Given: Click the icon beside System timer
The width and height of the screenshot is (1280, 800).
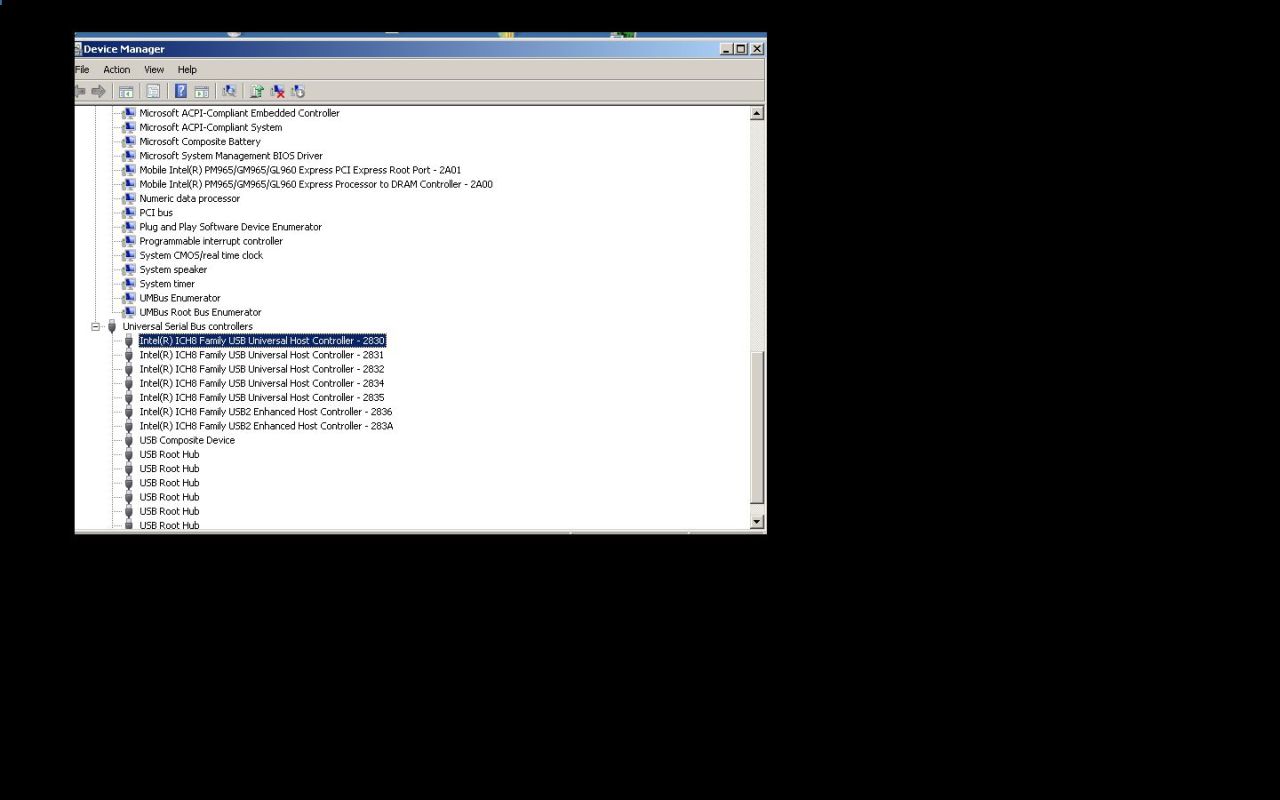Looking at the screenshot, I should click(128, 284).
